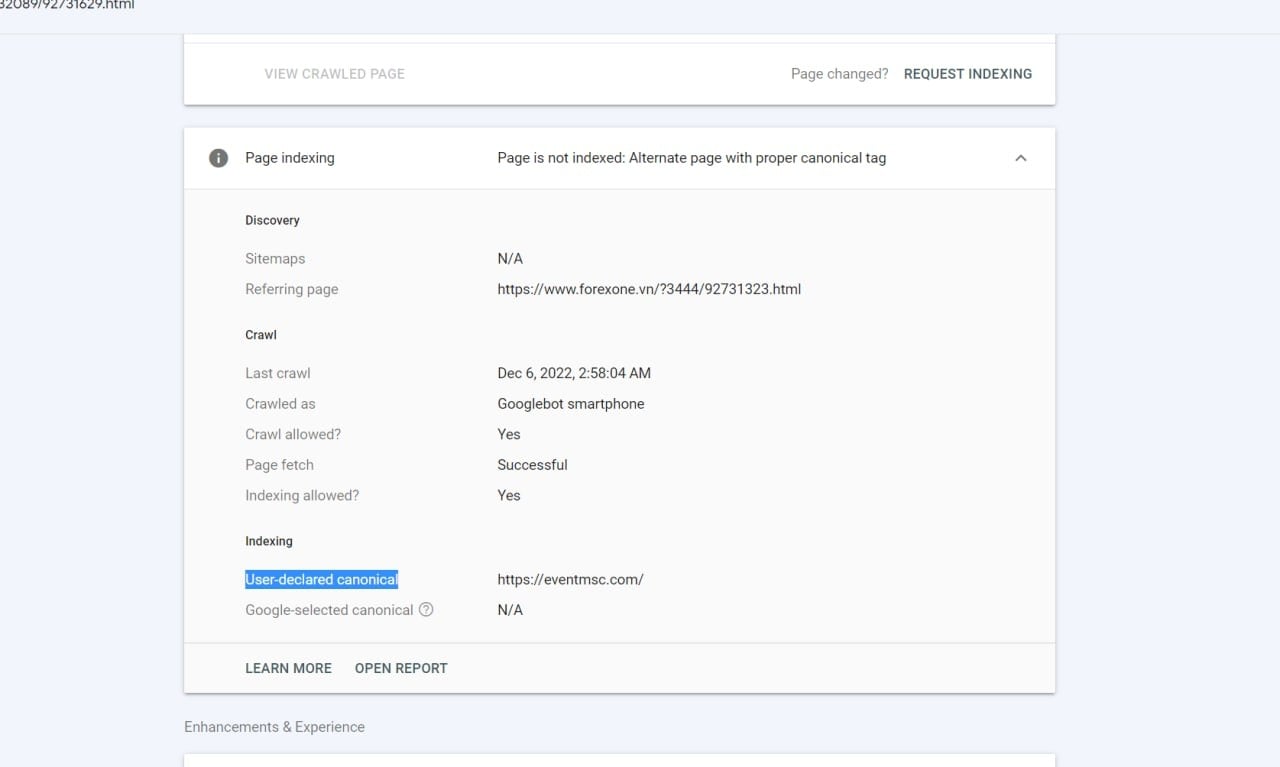The image size is (1280, 767).
Task: Click the LEARN MORE link
Action: 288,668
